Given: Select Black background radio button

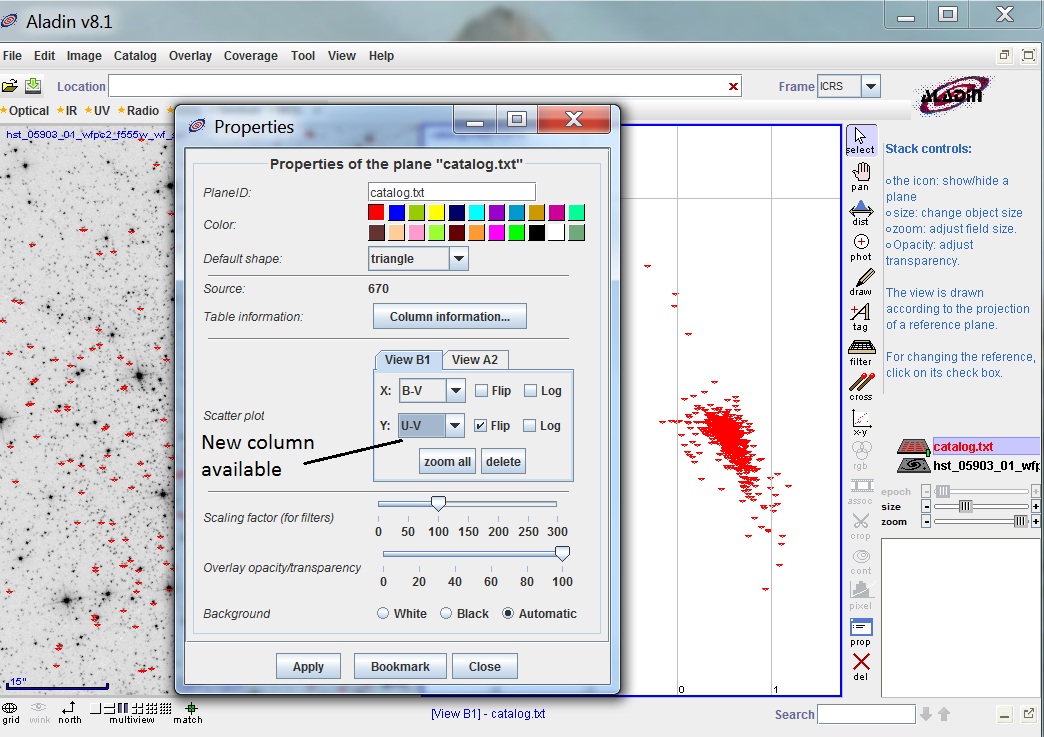Looking at the screenshot, I should tap(446, 613).
